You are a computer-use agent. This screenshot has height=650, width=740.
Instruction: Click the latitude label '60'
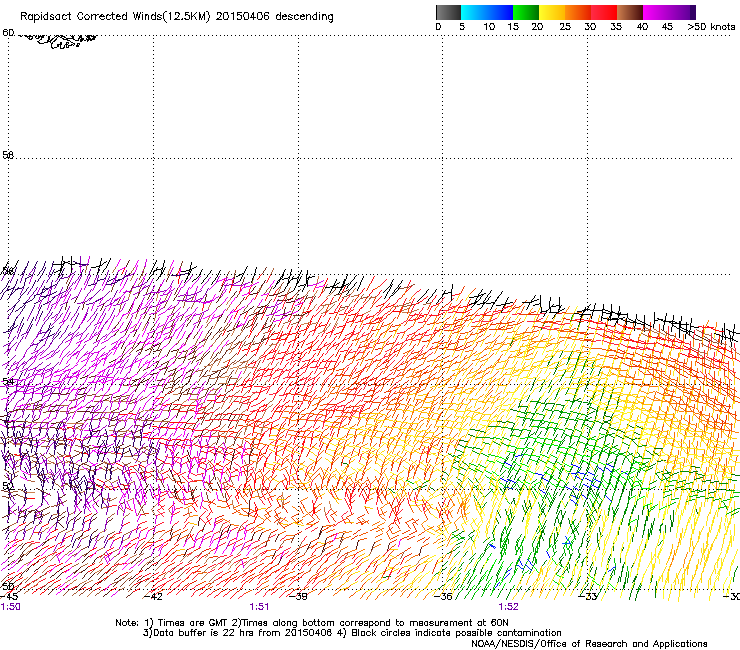coord(8,33)
